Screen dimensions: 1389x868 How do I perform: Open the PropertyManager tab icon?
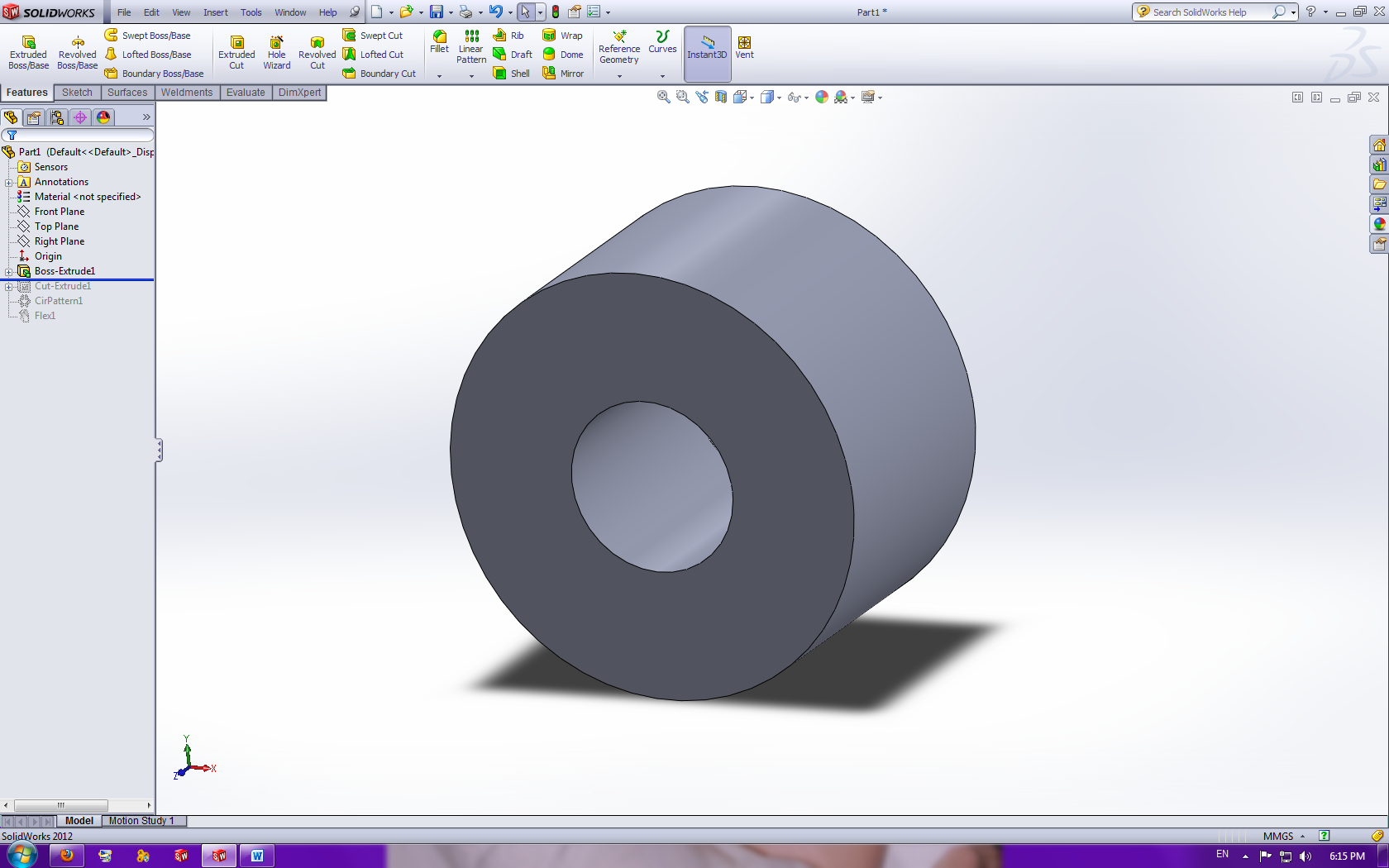pos(34,117)
